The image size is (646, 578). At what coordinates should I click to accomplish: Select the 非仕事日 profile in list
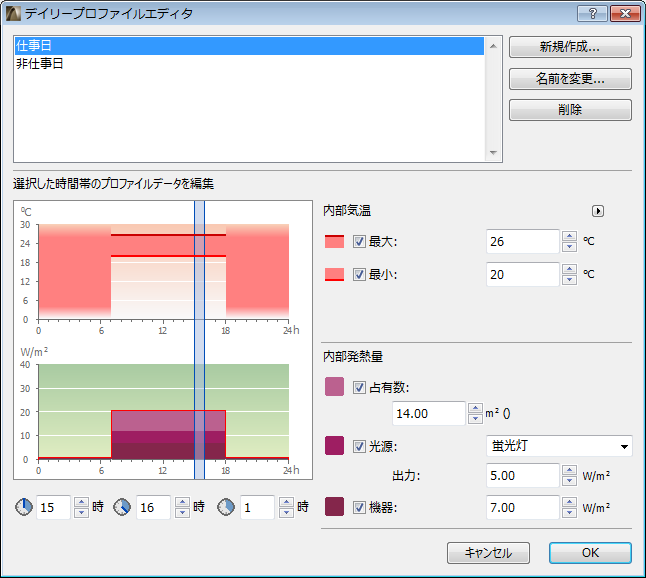pos(249,63)
